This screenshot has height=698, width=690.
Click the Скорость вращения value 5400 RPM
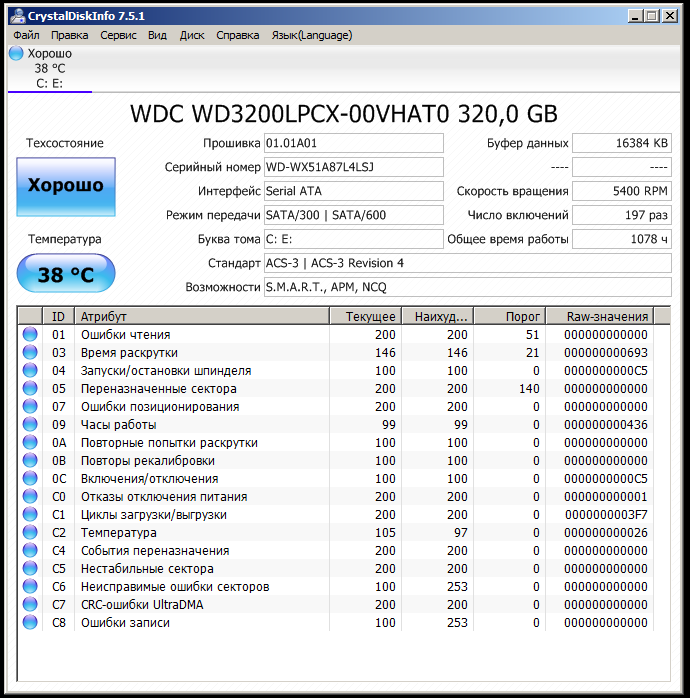[x=622, y=191]
